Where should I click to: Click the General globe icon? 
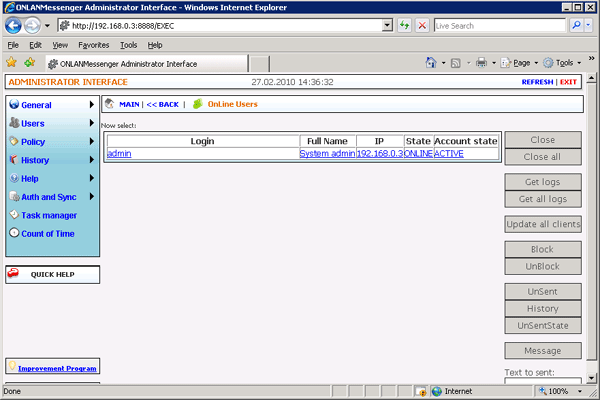click(x=14, y=104)
